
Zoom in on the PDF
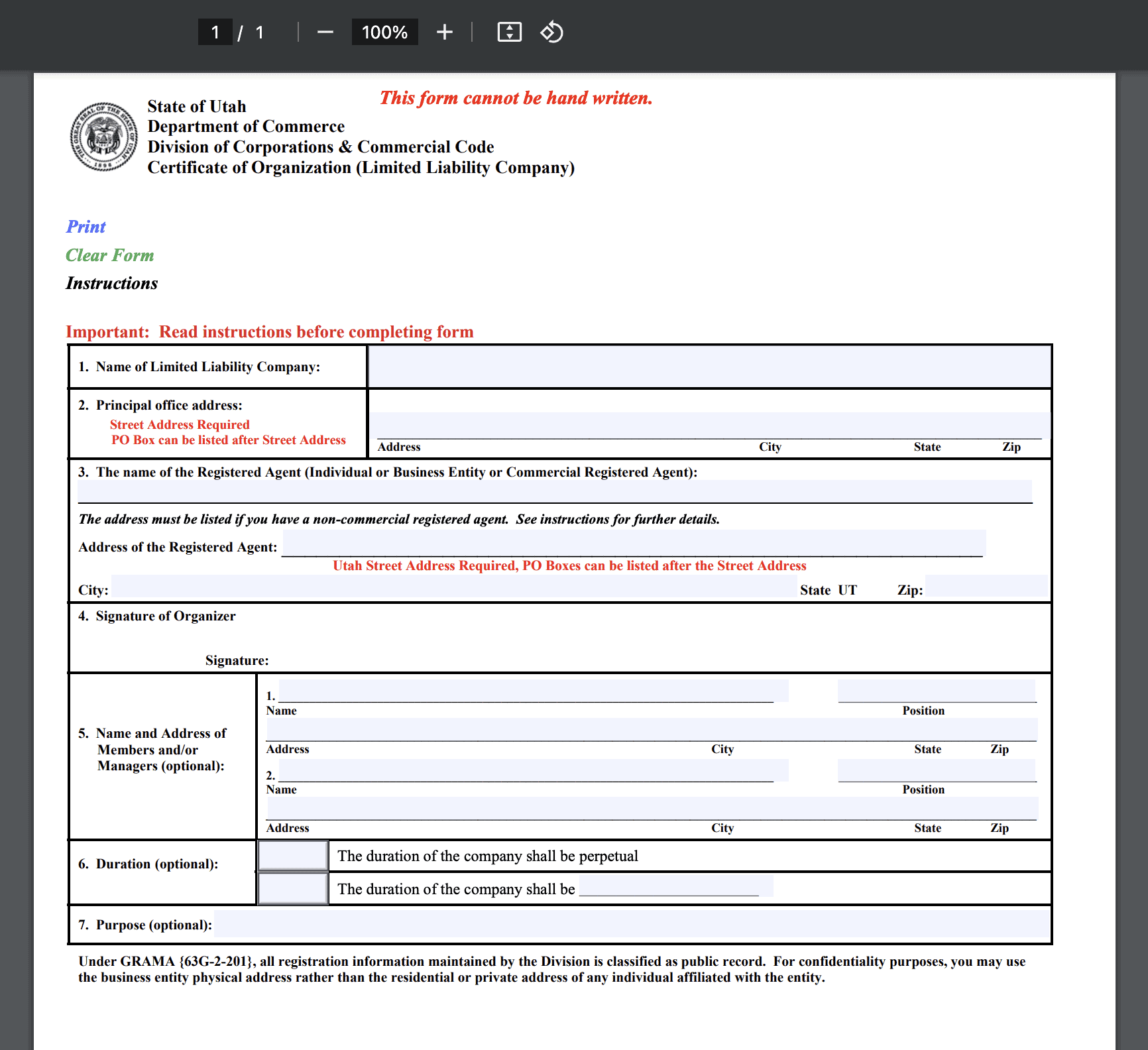click(444, 31)
